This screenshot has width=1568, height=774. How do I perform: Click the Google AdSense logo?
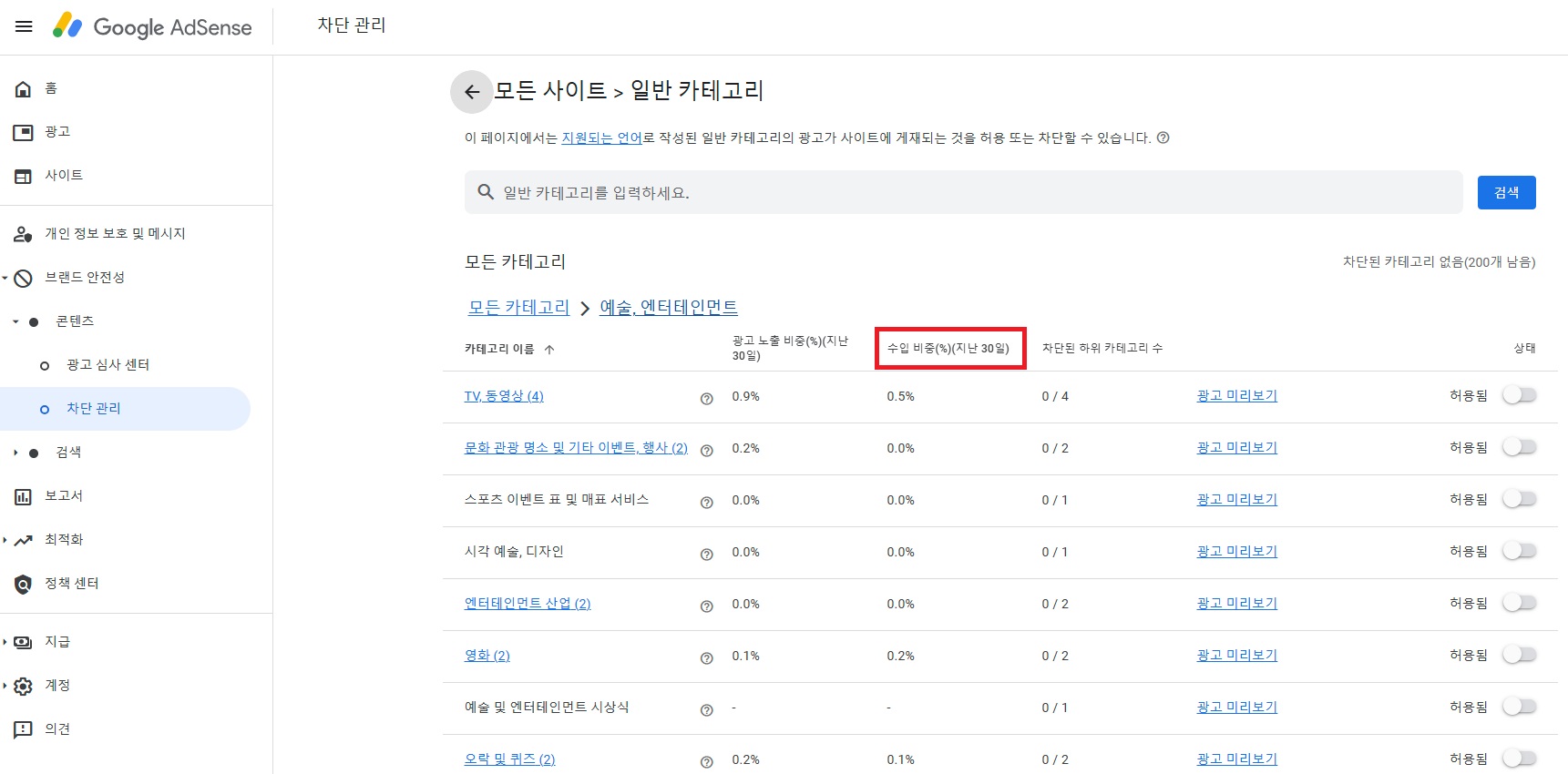pos(152,26)
